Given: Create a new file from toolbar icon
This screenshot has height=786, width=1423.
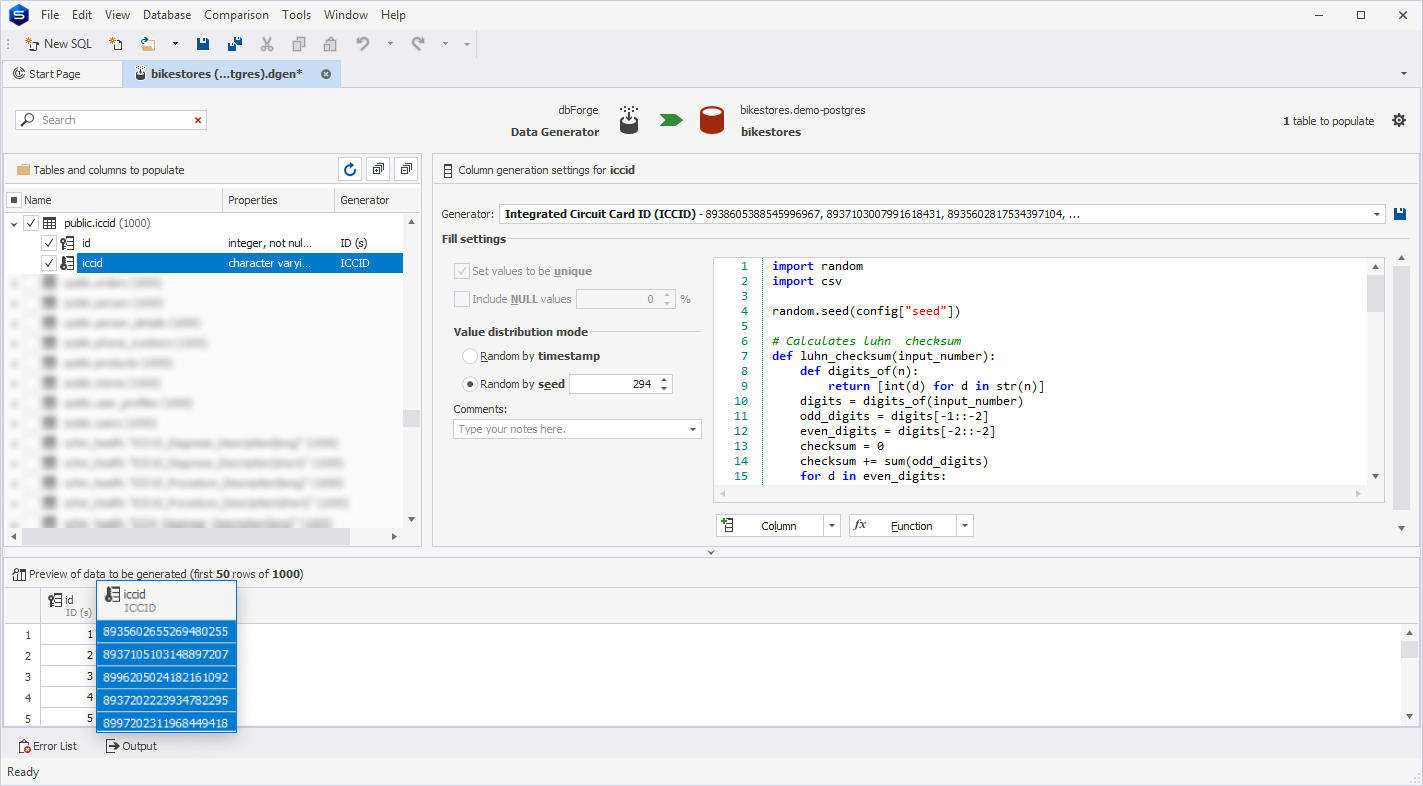Looking at the screenshot, I should tap(116, 44).
